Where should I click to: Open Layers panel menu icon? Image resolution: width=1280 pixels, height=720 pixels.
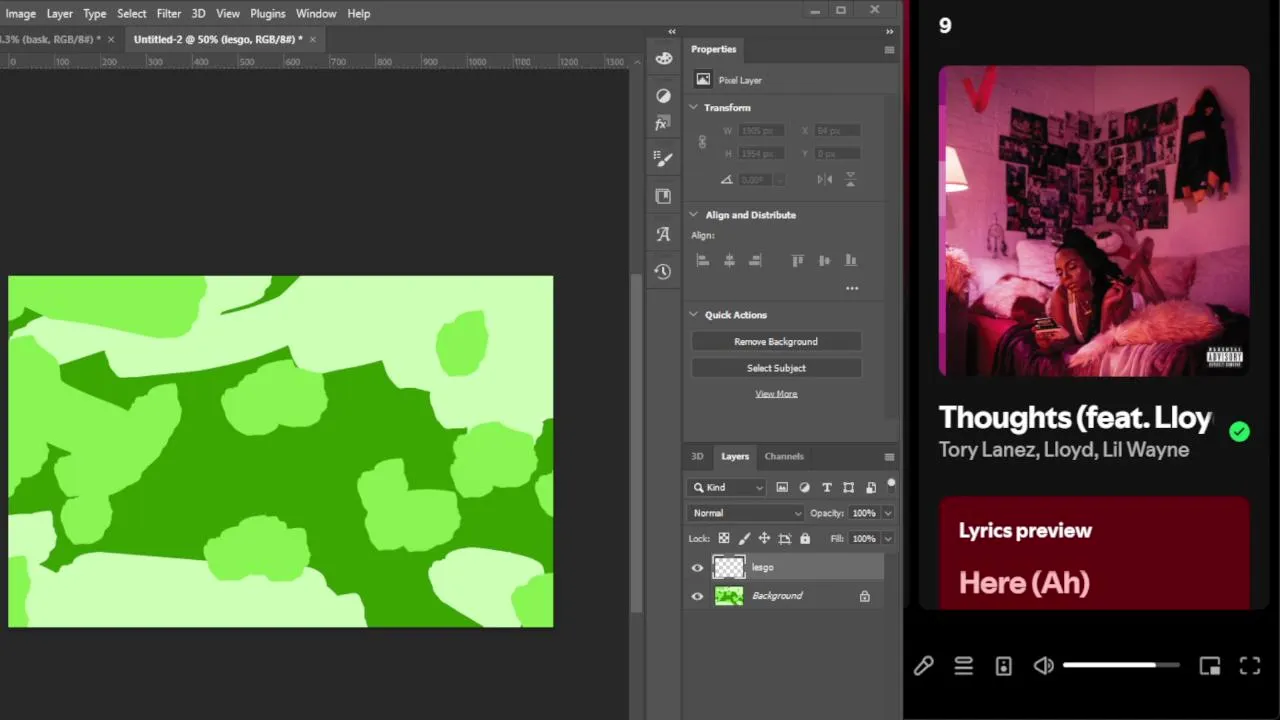[889, 457]
